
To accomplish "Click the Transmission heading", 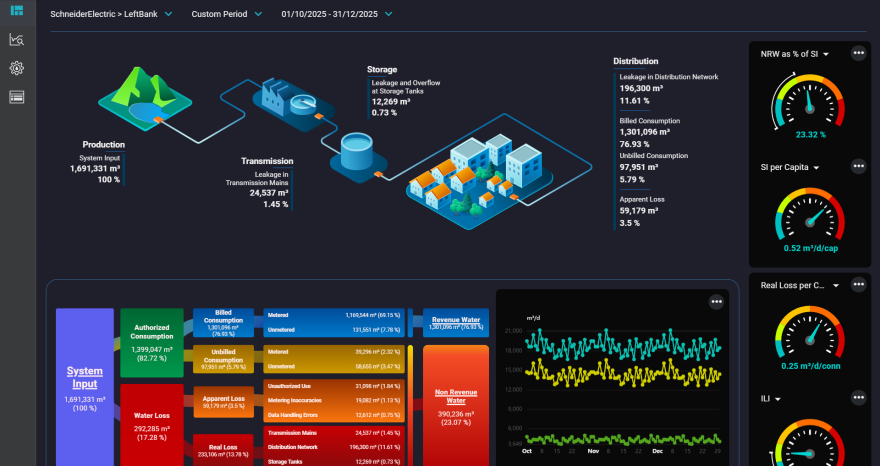I will [x=267, y=161].
